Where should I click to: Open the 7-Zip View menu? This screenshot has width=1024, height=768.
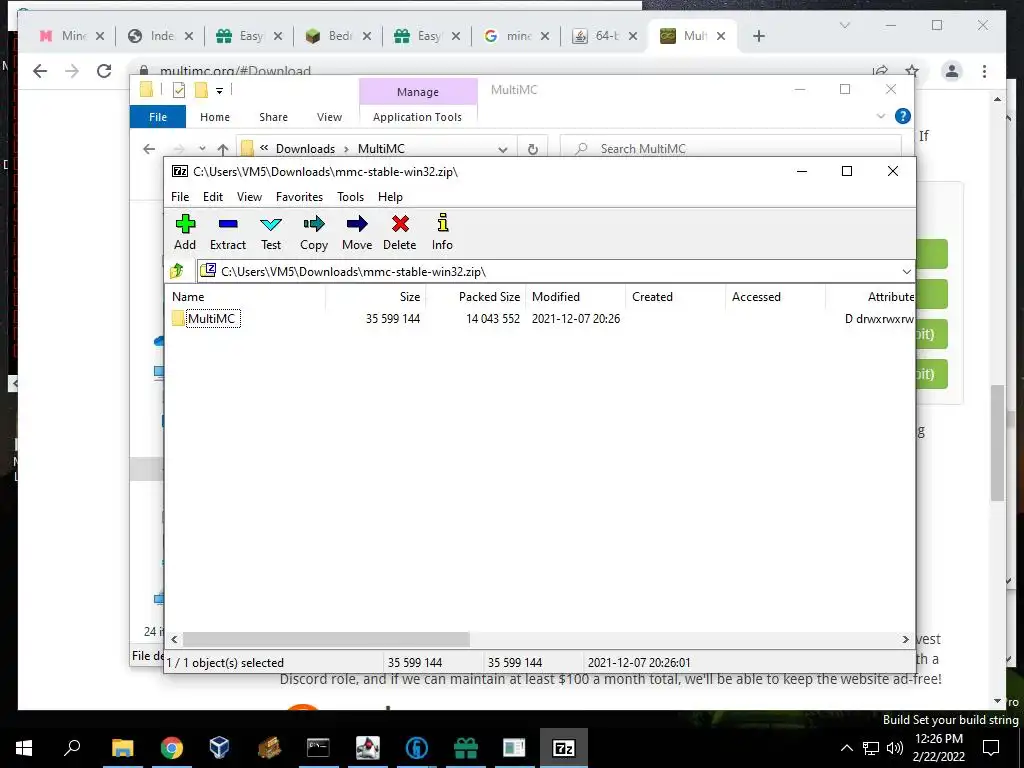[x=249, y=197]
